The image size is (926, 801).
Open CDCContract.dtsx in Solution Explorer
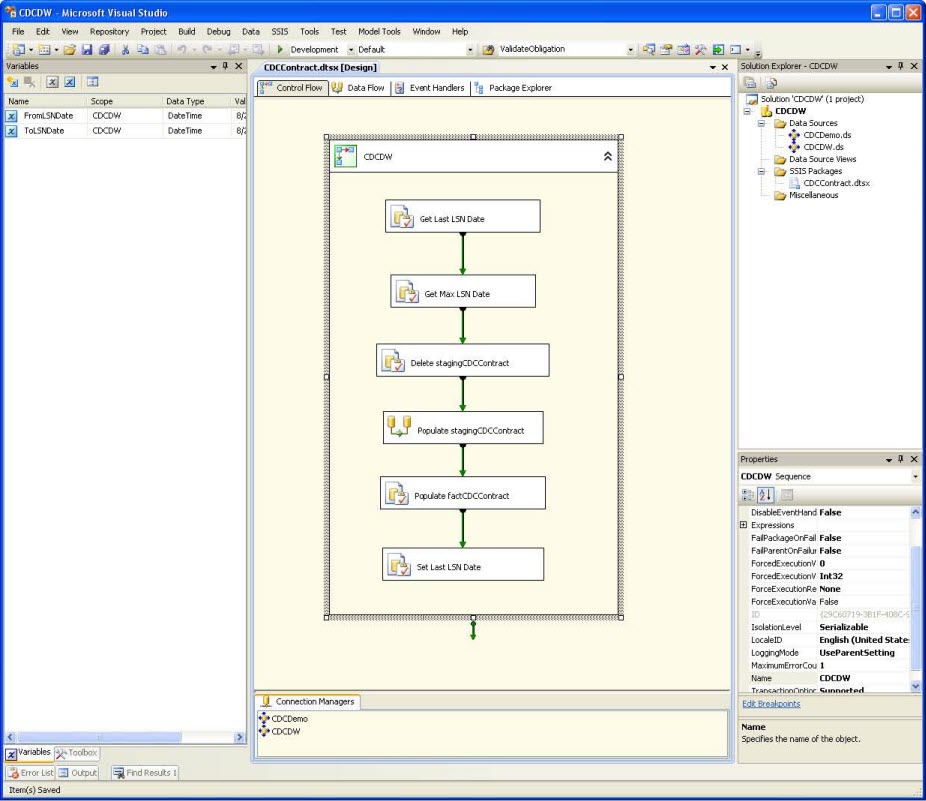click(x=836, y=183)
